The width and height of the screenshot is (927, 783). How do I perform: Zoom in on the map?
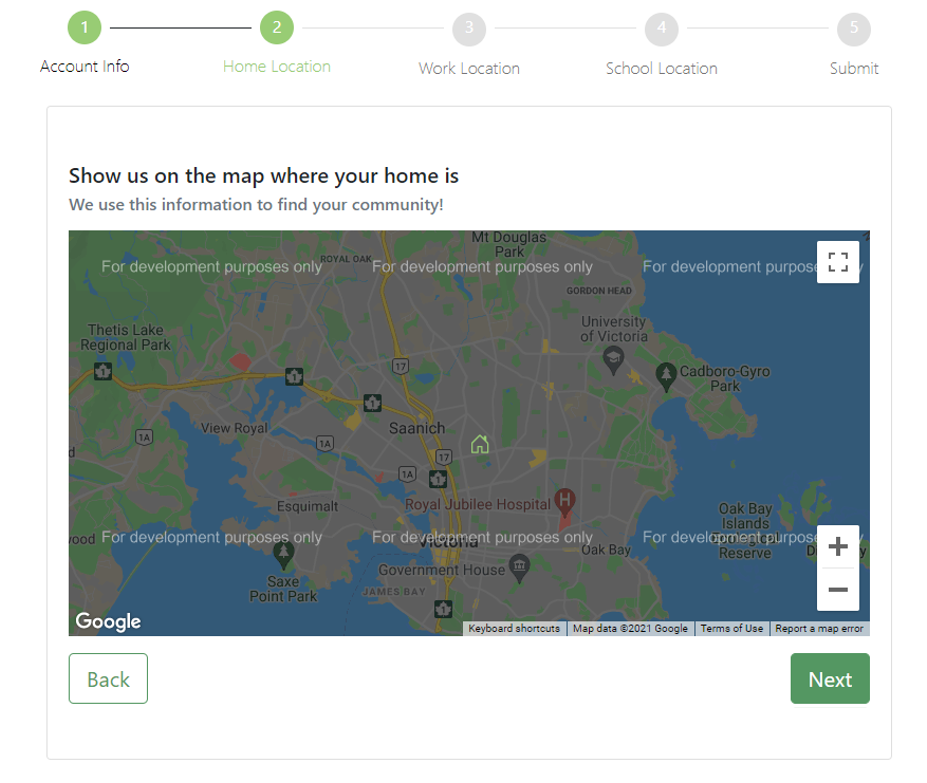pyautogui.click(x=838, y=546)
